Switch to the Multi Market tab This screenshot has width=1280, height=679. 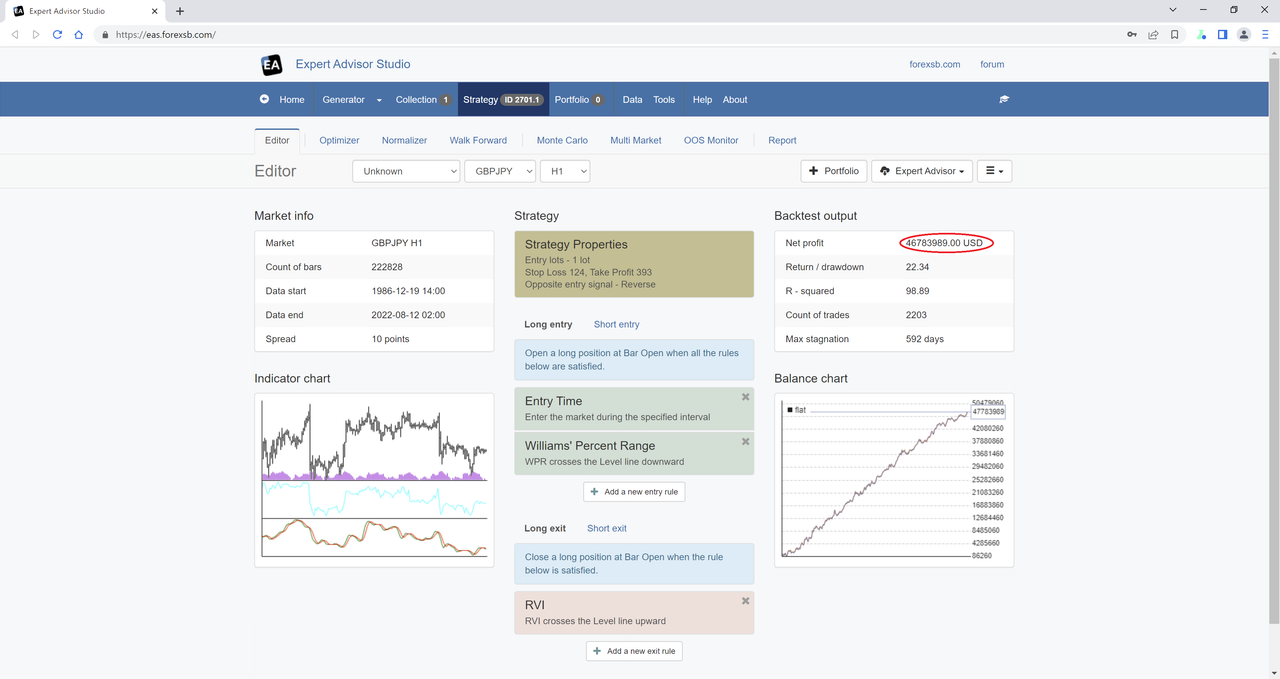[636, 141]
